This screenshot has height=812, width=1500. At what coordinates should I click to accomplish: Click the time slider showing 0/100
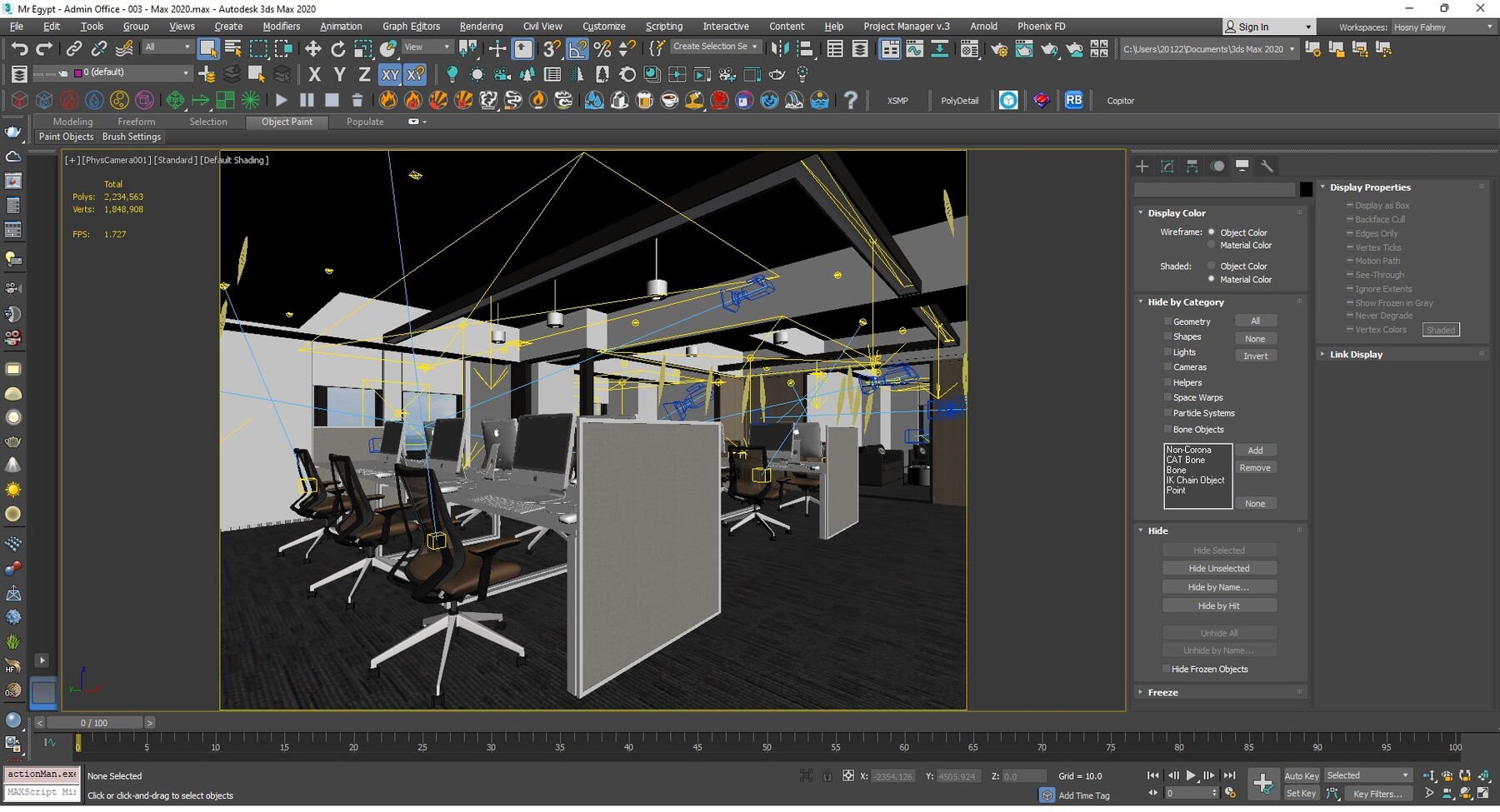click(94, 722)
